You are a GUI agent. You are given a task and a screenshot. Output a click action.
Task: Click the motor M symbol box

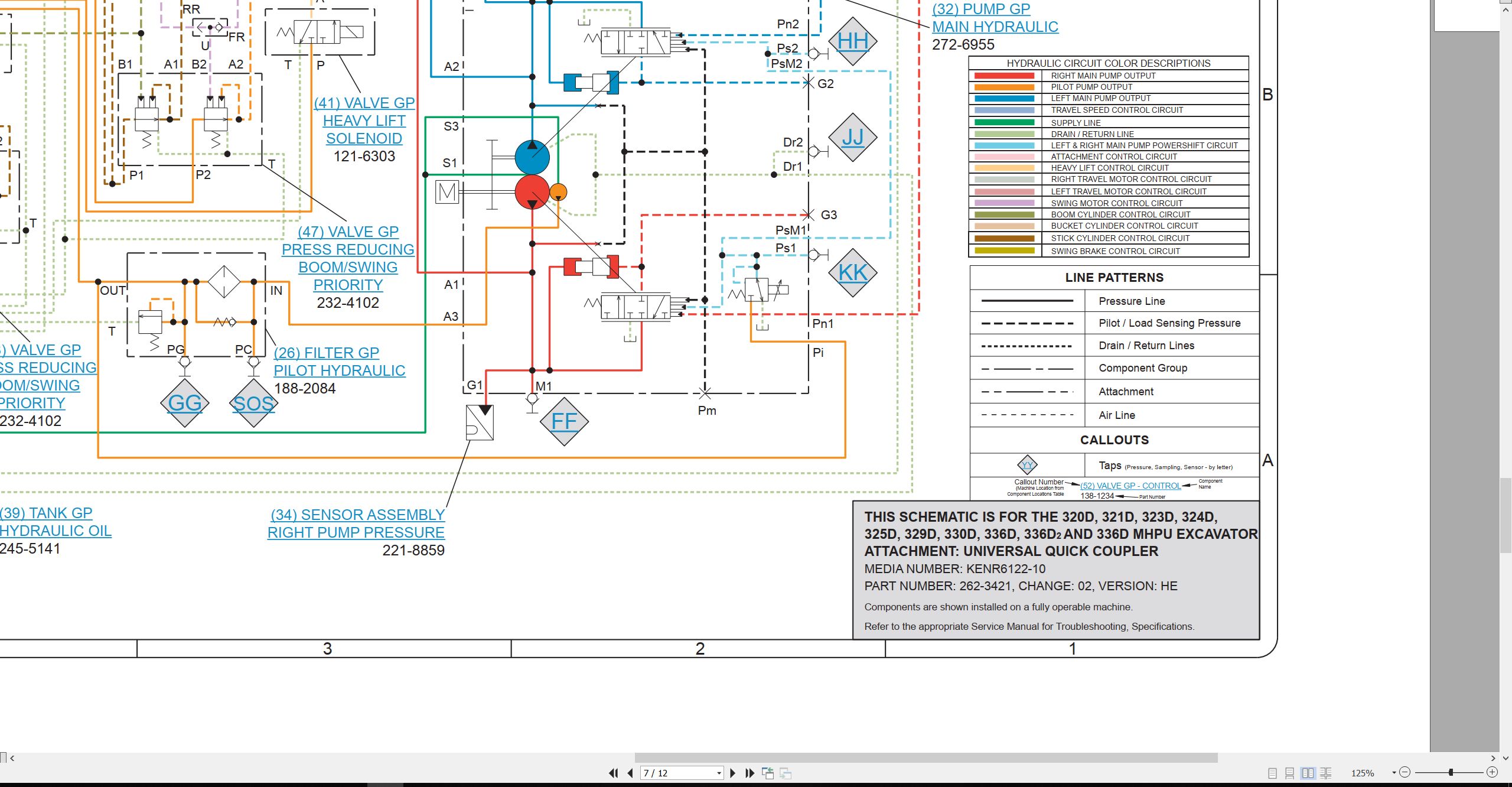click(447, 192)
